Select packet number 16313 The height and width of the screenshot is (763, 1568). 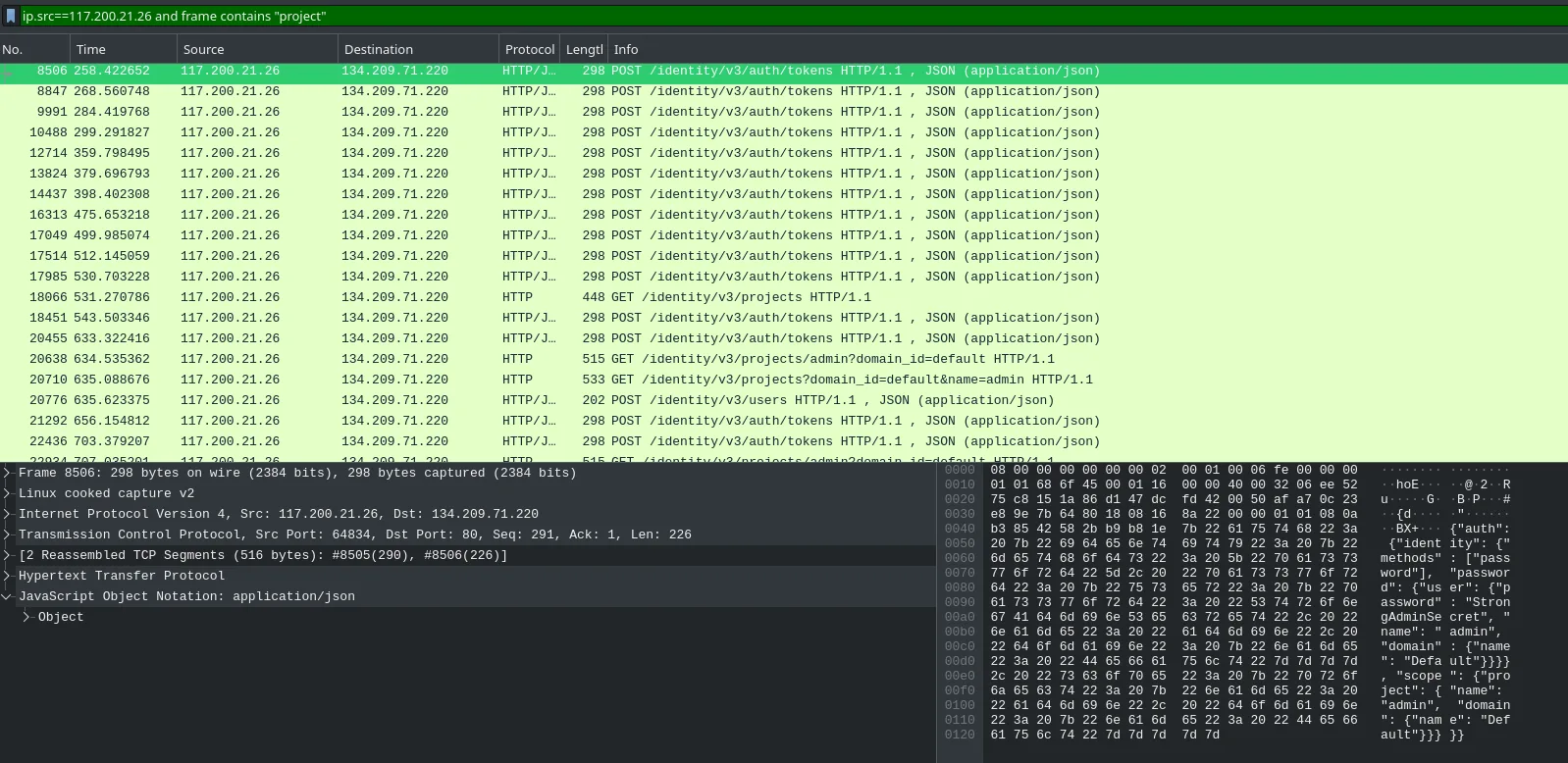pyautogui.click(x=784, y=215)
